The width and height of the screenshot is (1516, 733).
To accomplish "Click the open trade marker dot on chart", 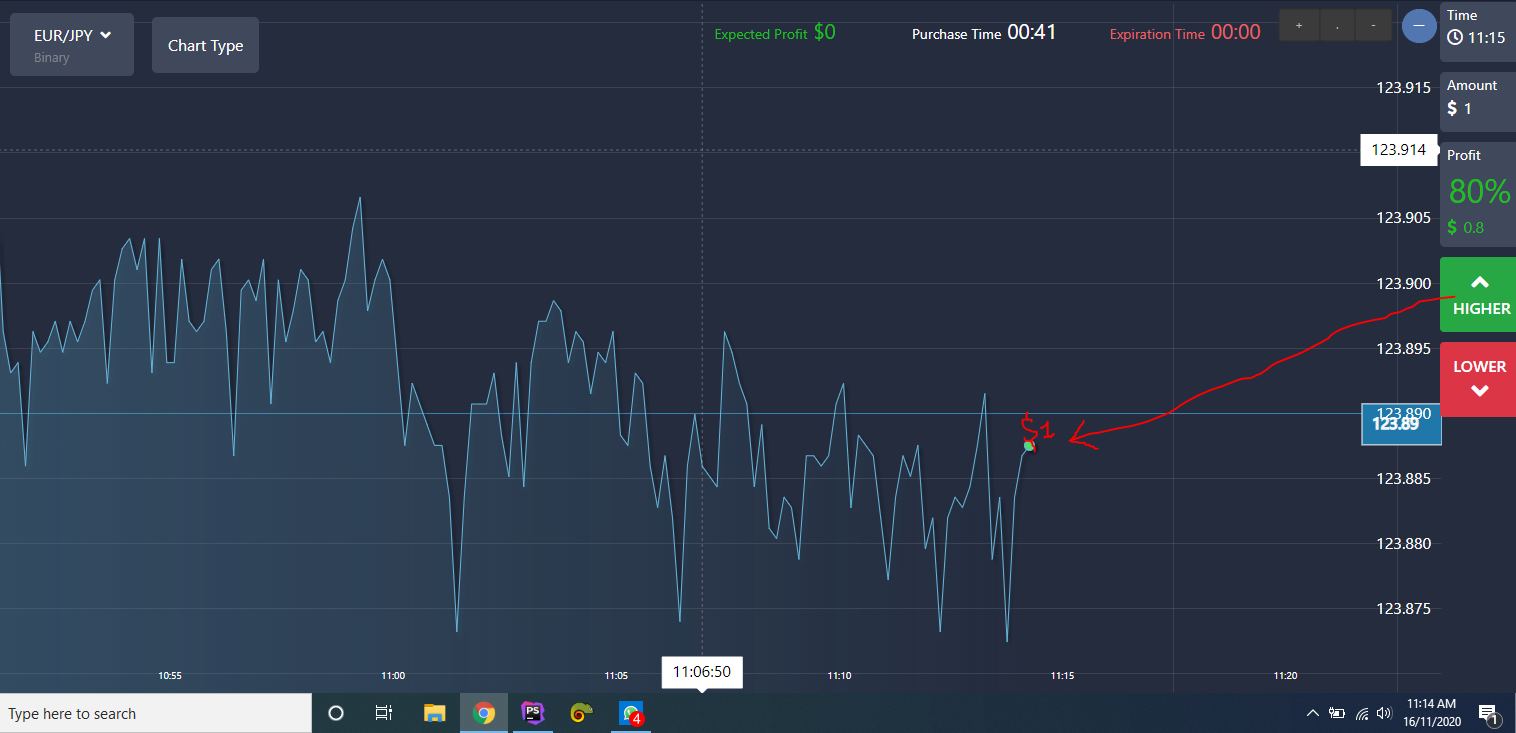I will (1029, 445).
